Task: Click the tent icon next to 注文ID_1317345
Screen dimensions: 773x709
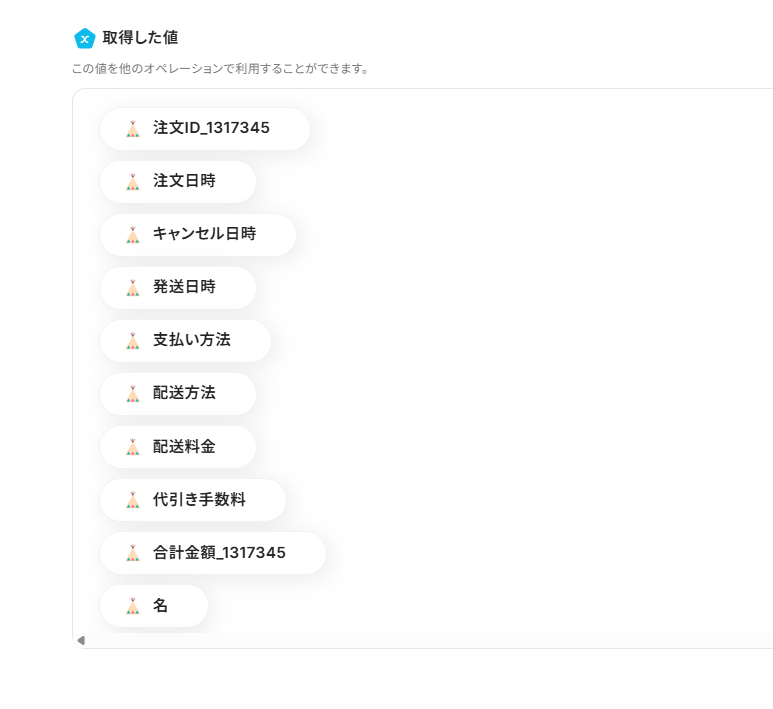Action: (132, 129)
